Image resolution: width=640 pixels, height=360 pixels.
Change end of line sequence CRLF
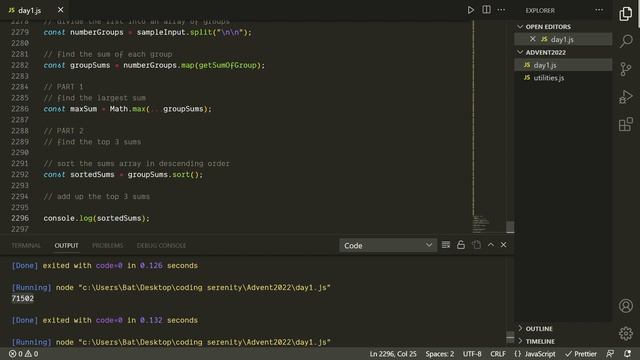498,354
